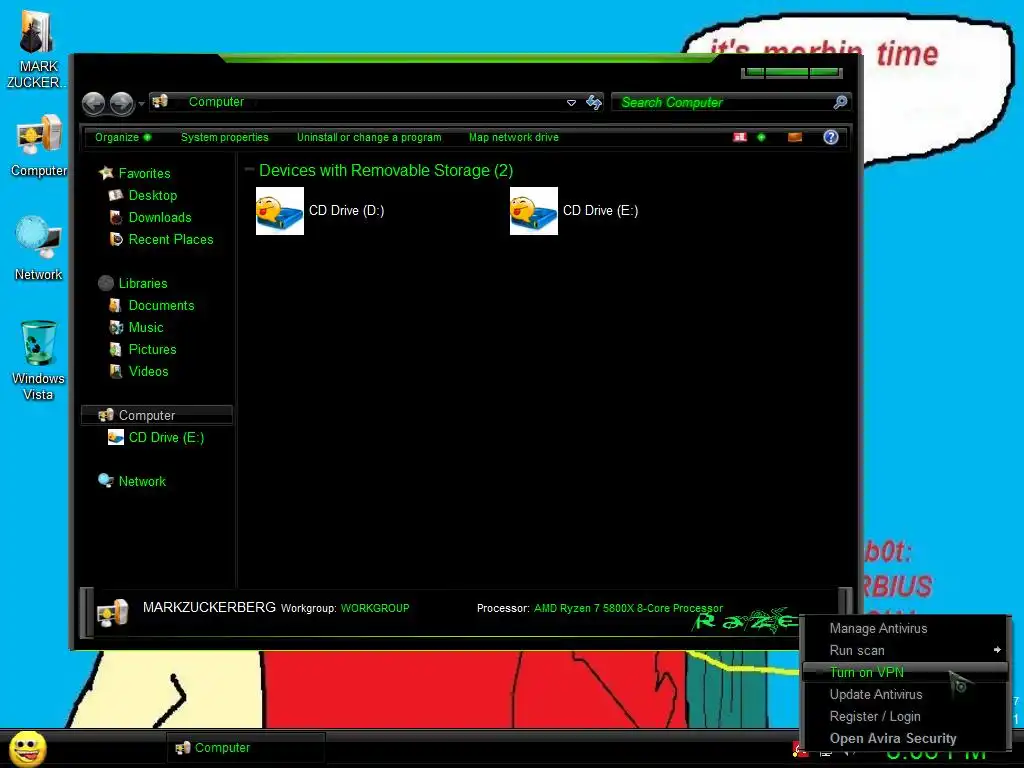This screenshot has width=1024, height=768.
Task: Select the CD Drive (E:) icon
Action: (x=534, y=211)
